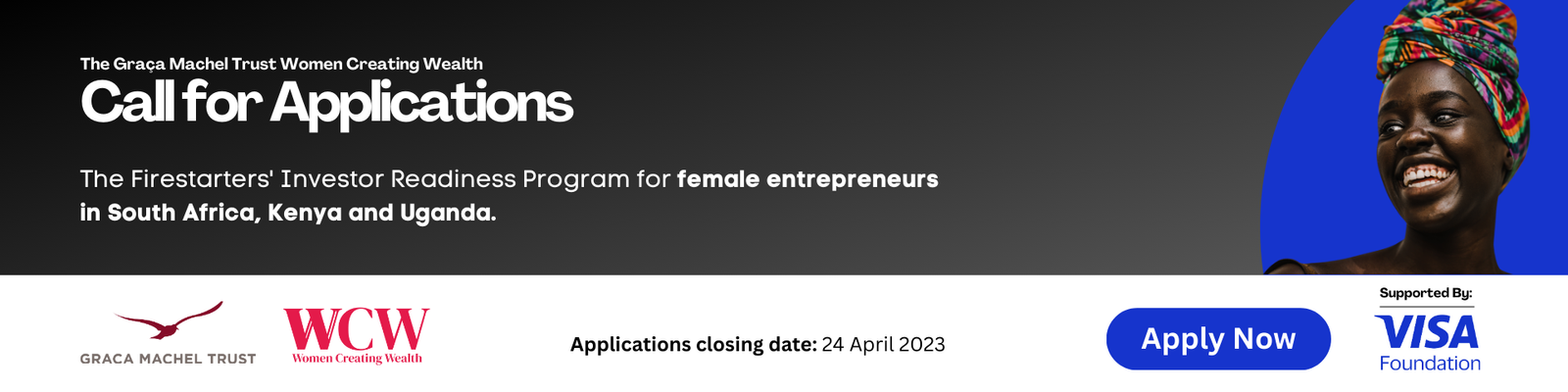Click the Graca Machel Trust bird logo
The width and height of the screenshot is (1568, 392).
pyautogui.click(x=171, y=322)
